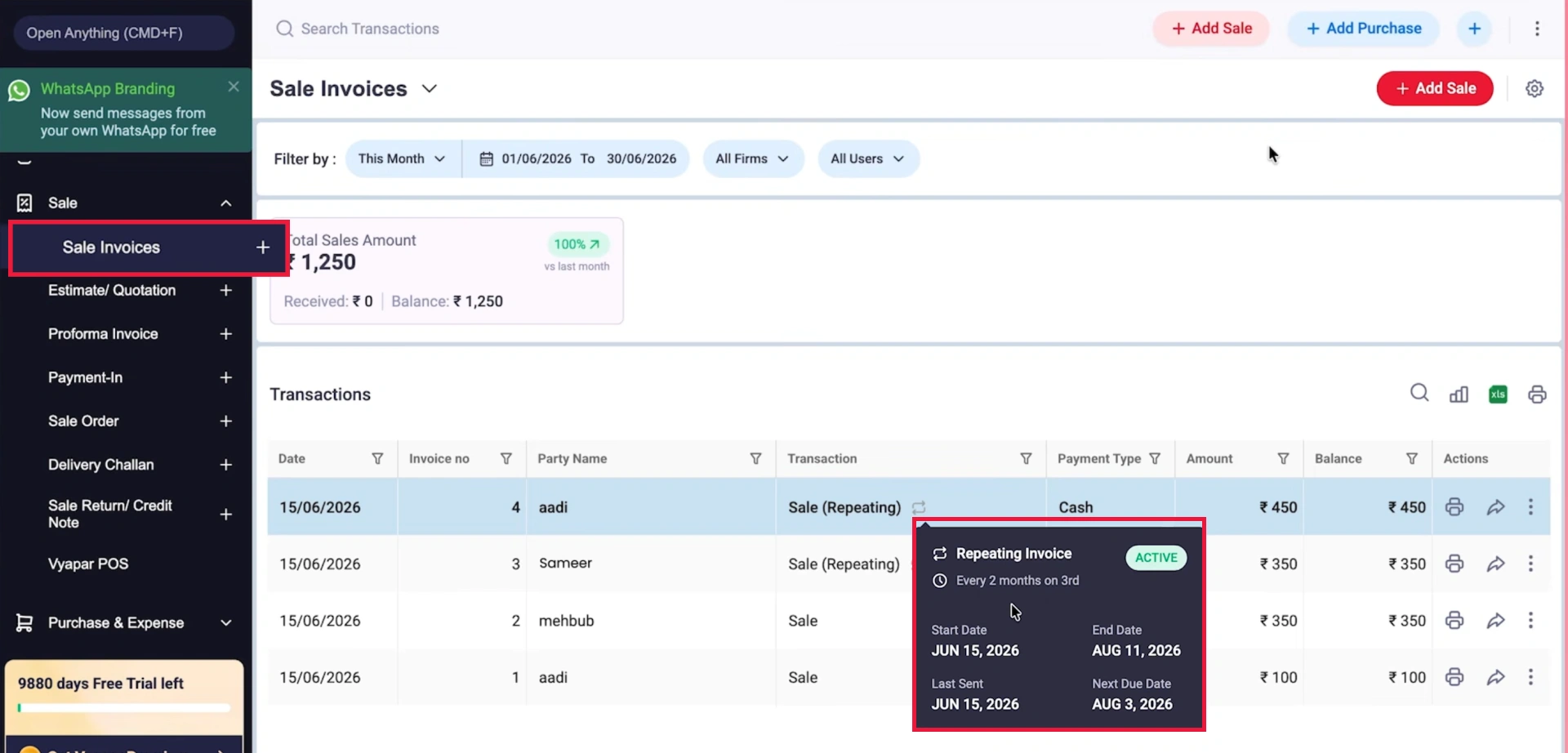Filter the Party Name column

[755, 459]
